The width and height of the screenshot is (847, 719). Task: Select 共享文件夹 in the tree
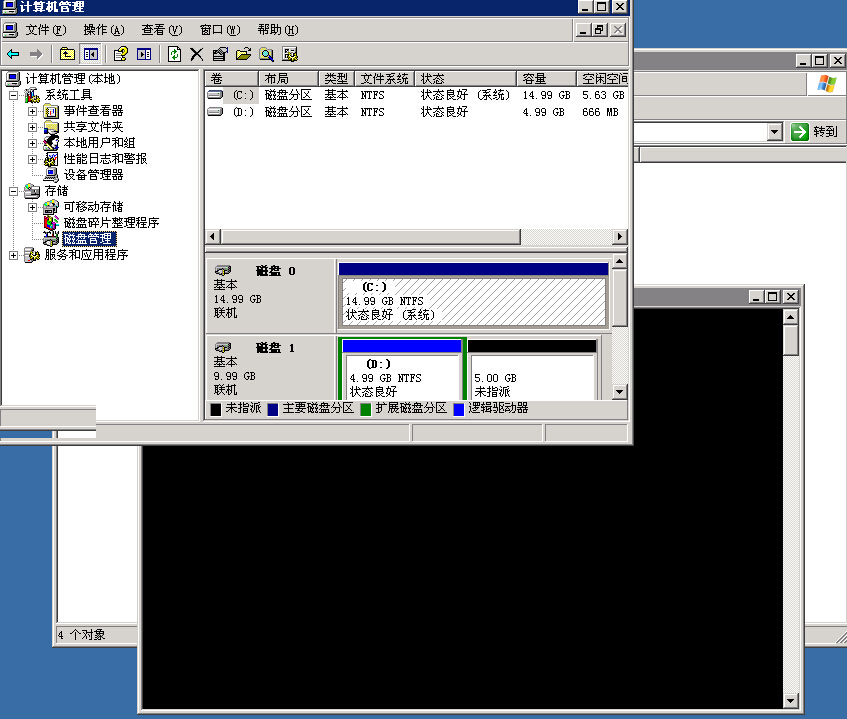tap(93, 127)
